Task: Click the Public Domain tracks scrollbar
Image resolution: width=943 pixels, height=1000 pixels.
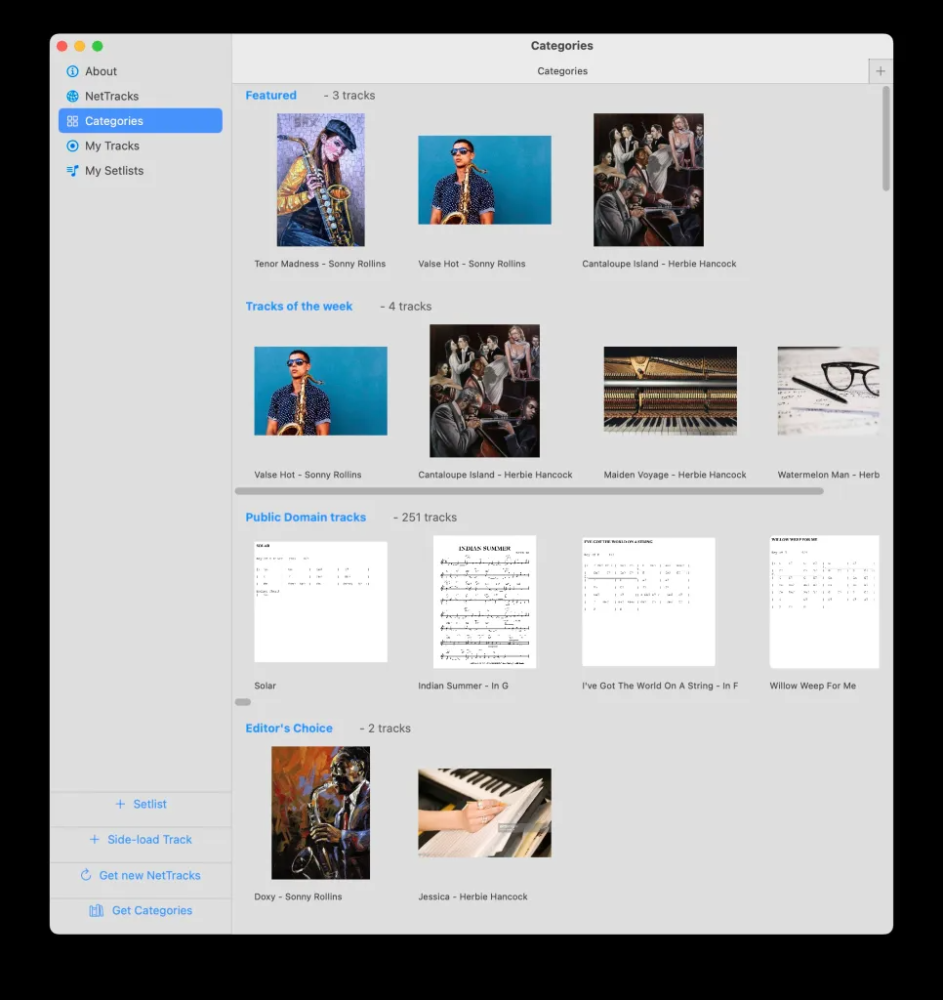Action: [242, 702]
